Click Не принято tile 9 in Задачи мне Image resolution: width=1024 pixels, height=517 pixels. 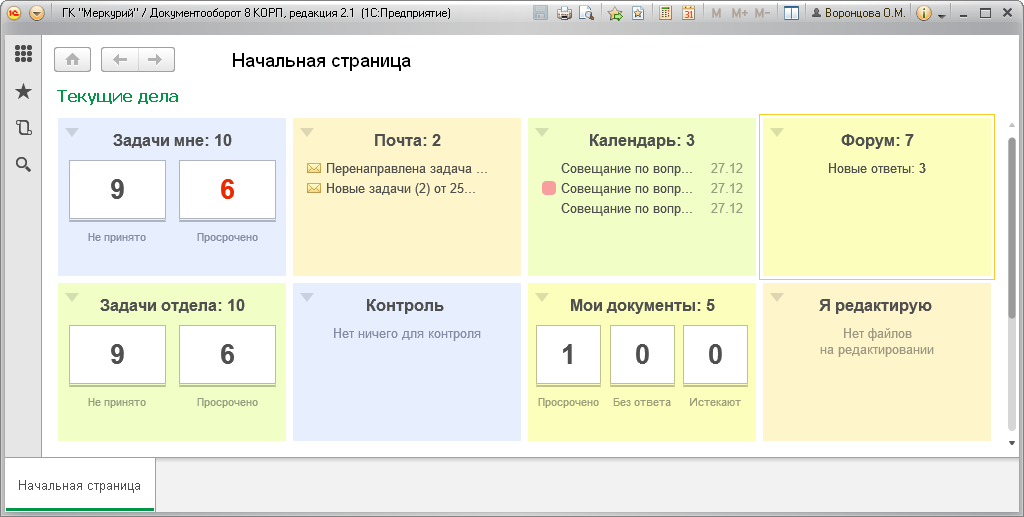click(118, 189)
